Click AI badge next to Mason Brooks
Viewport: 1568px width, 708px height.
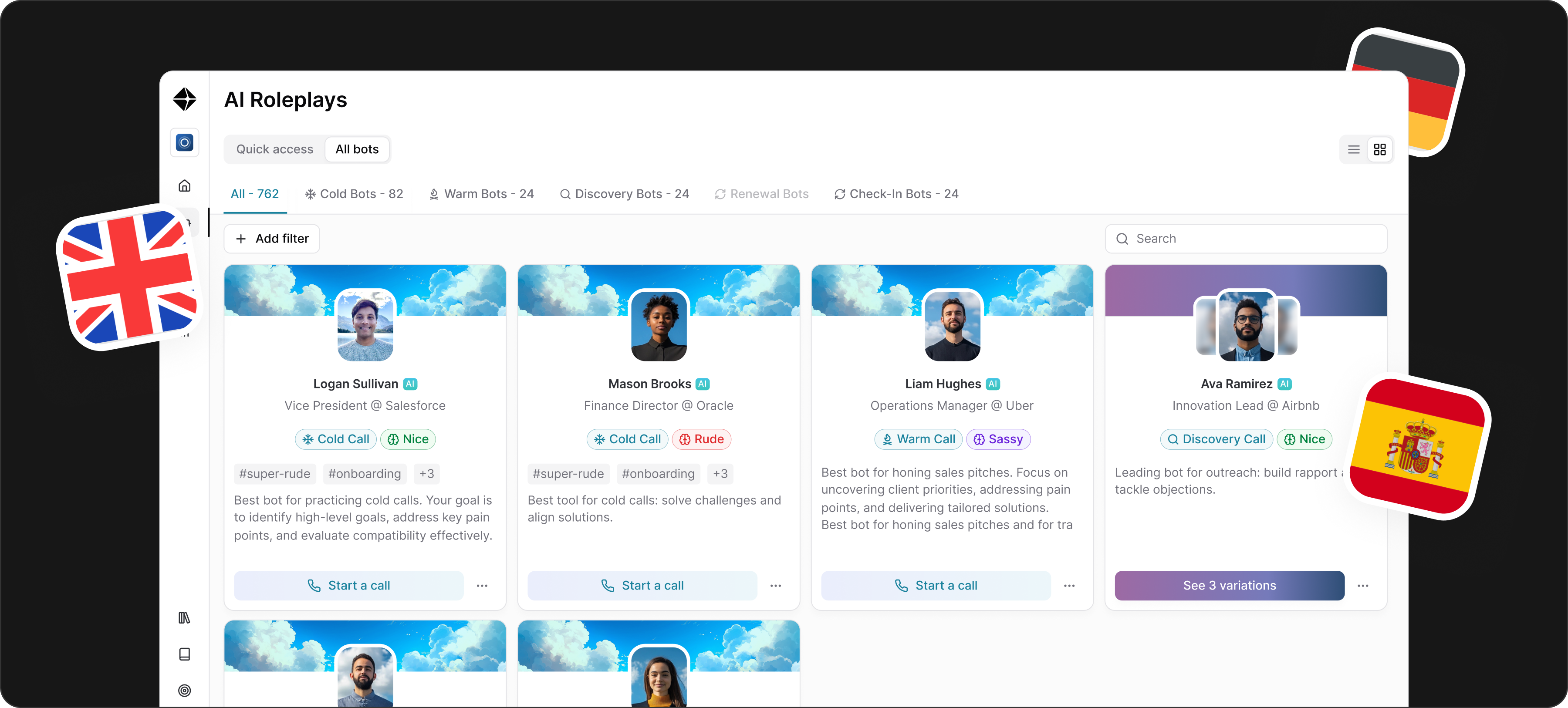703,384
